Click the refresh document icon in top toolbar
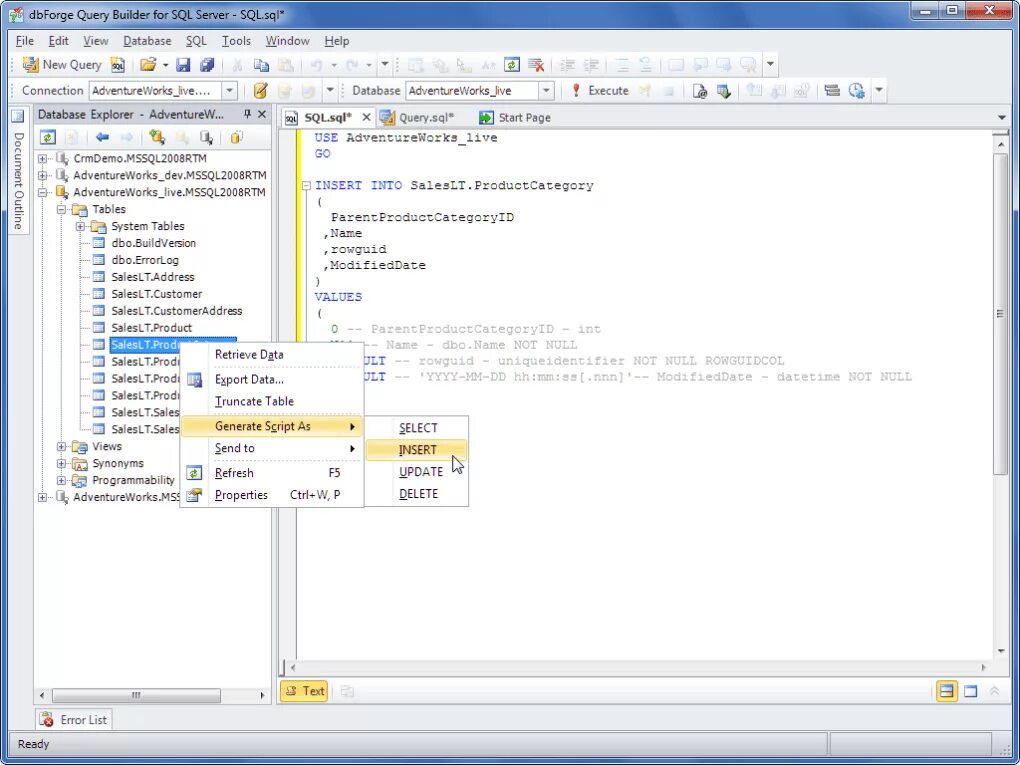 point(512,64)
